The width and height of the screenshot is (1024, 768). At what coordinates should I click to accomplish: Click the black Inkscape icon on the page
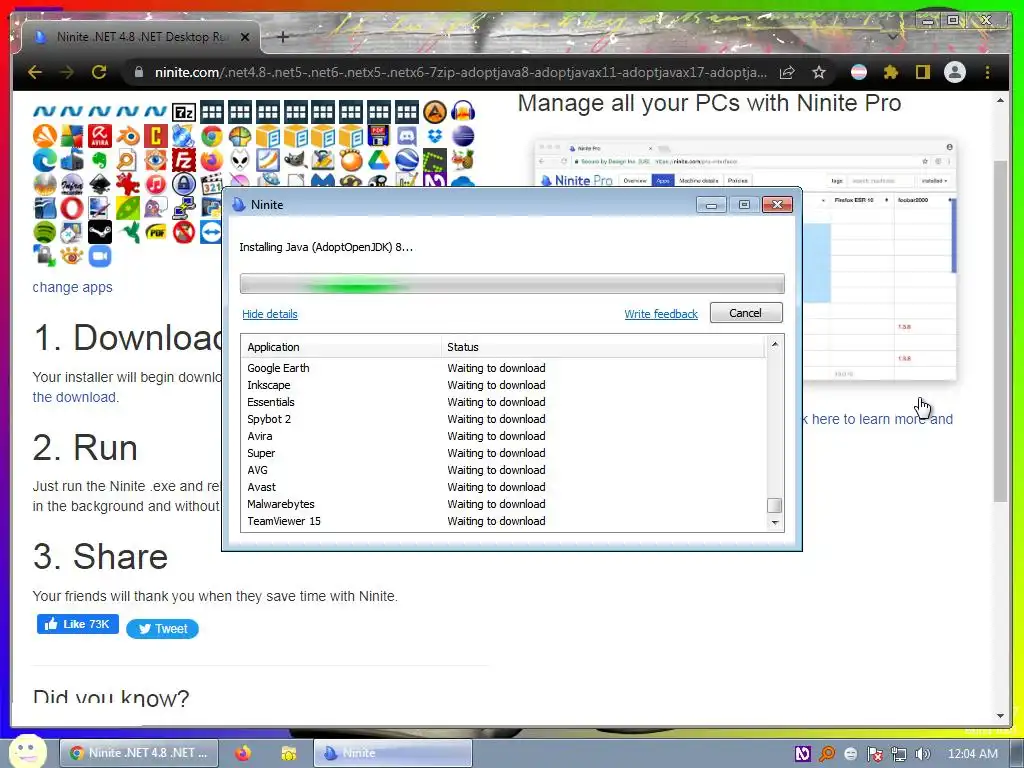pos(100,184)
